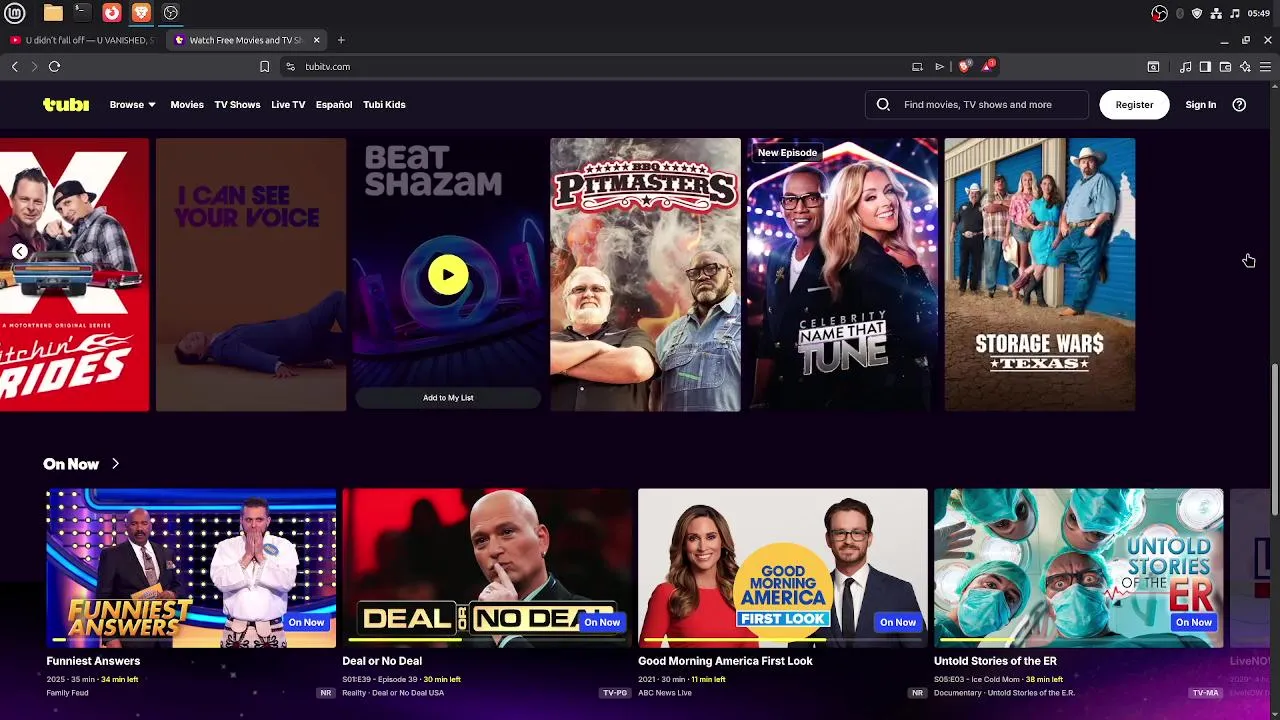
Task: Go forward in browser history
Action: click(x=34, y=66)
